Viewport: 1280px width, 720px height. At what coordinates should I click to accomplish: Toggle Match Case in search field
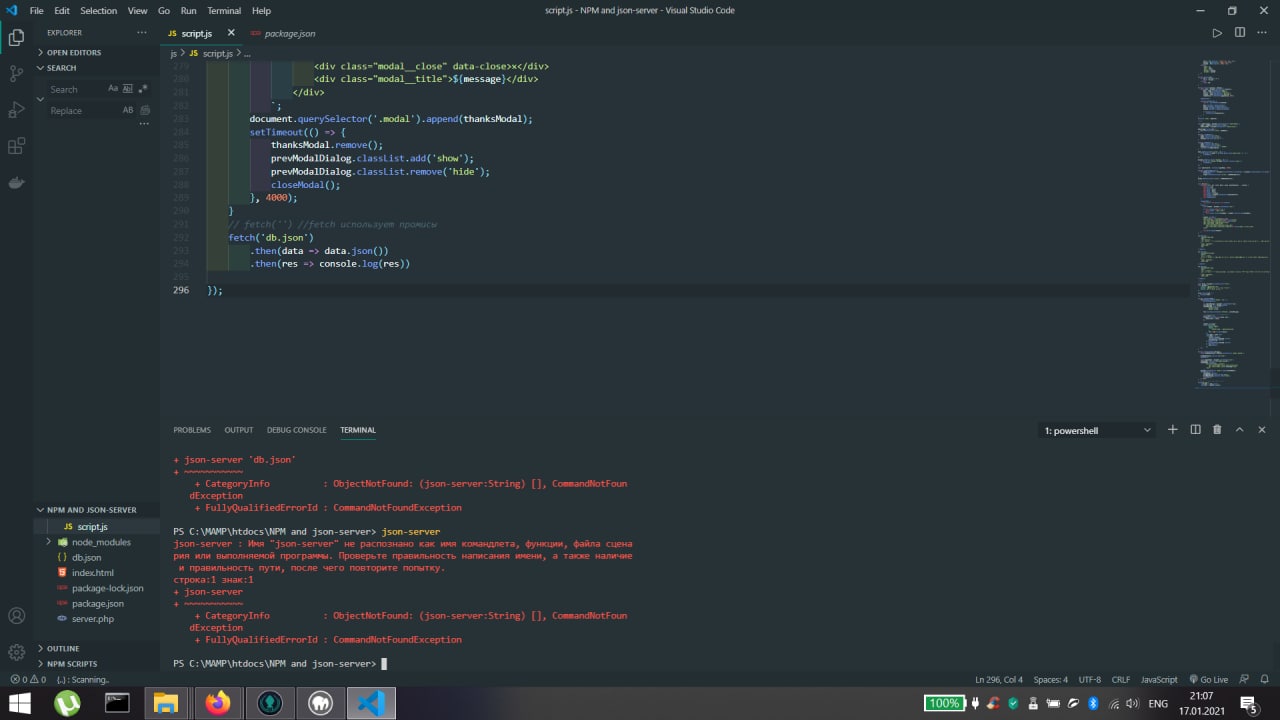click(x=113, y=89)
